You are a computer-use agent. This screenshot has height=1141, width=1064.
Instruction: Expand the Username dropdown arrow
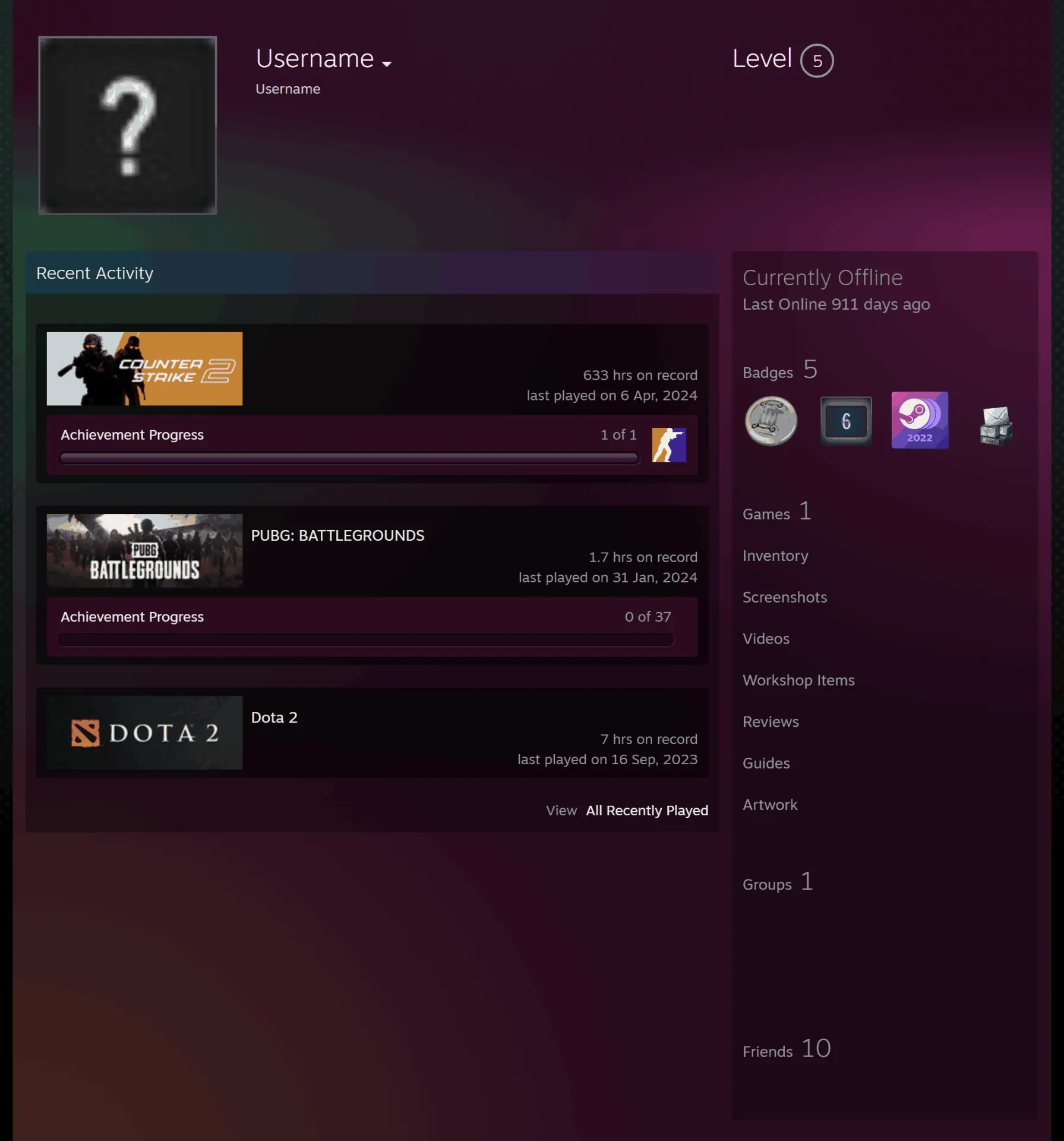click(x=387, y=64)
